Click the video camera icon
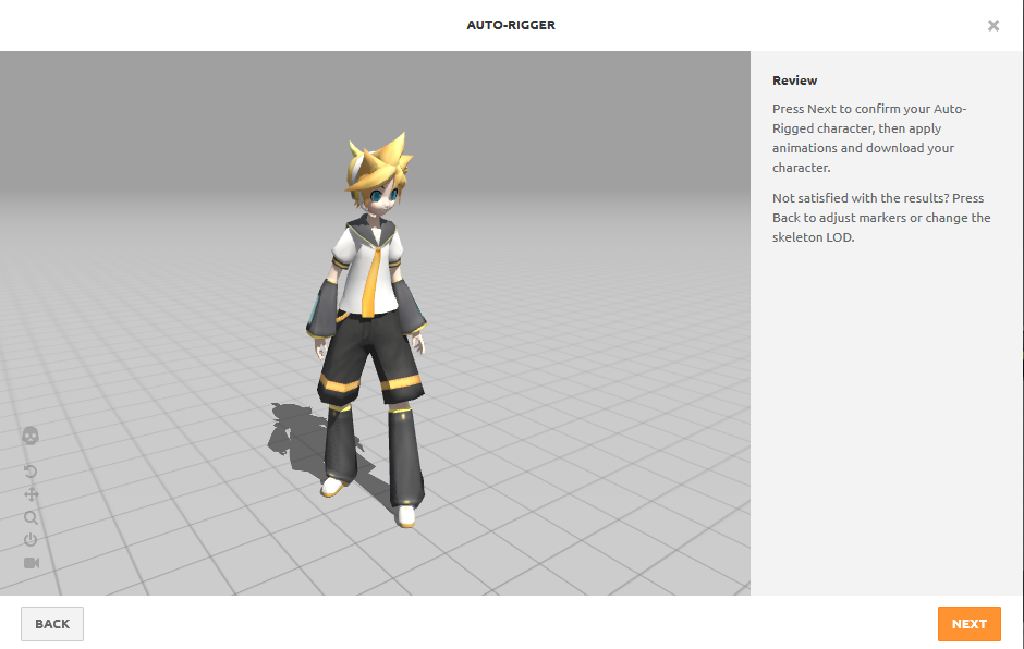The image size is (1024, 649). point(30,563)
